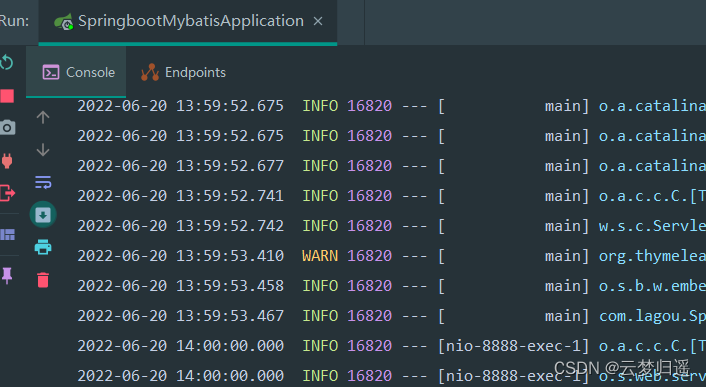
Task: Click the timestamp 13:59:52.741 log line
Action: [230, 196]
